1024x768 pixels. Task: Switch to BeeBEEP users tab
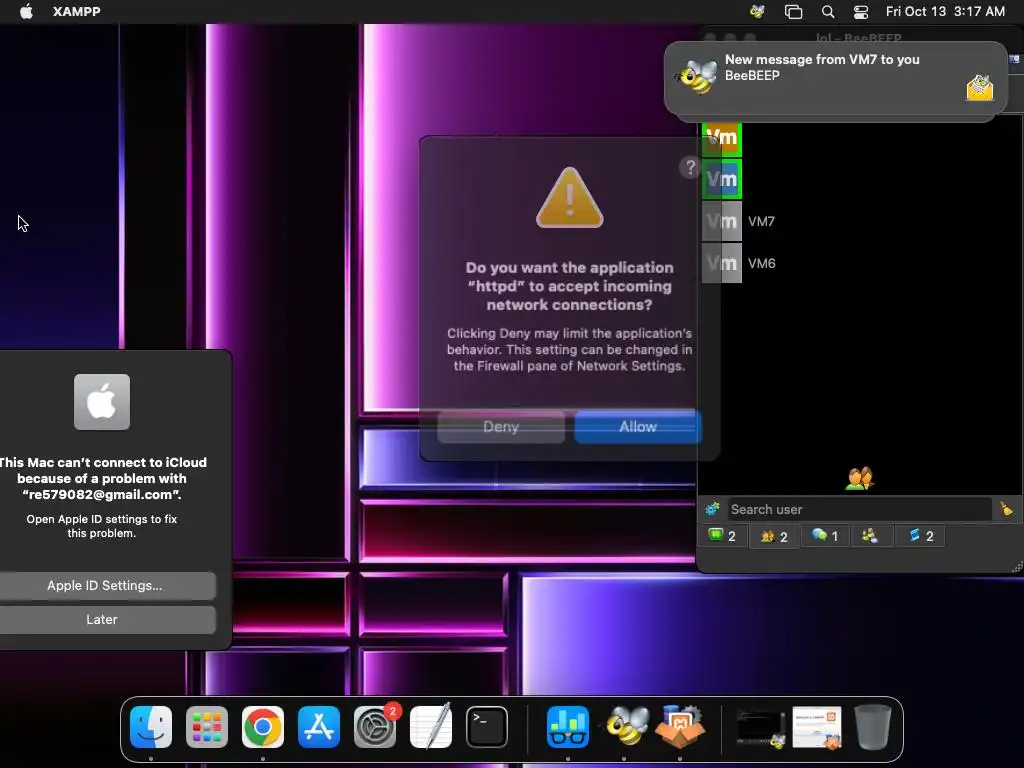tap(774, 536)
